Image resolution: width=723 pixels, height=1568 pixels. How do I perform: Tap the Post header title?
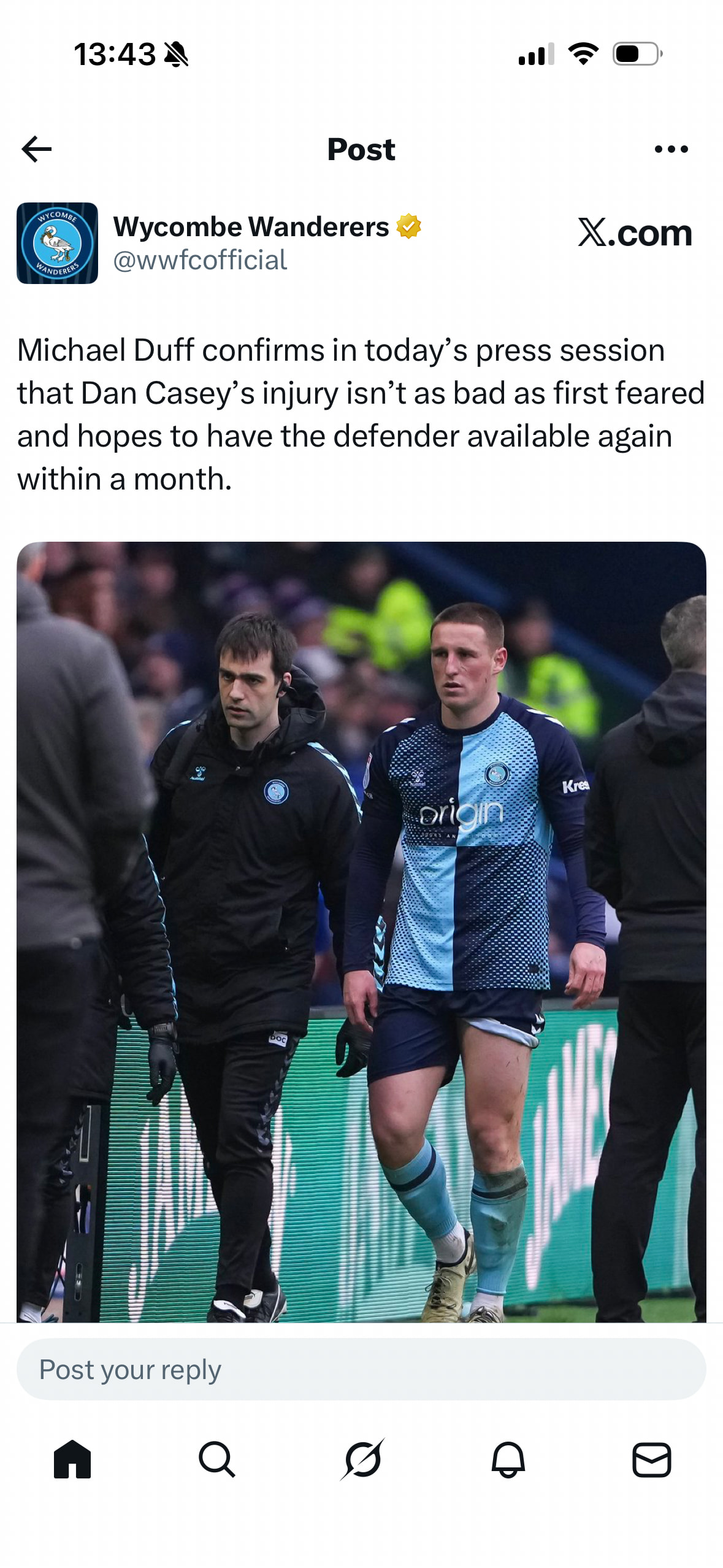361,149
